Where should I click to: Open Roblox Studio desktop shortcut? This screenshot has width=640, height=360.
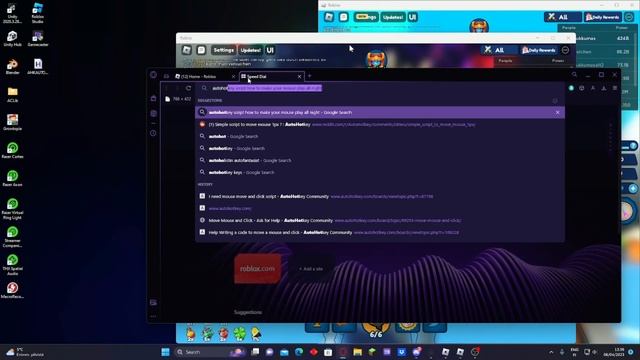(38, 13)
